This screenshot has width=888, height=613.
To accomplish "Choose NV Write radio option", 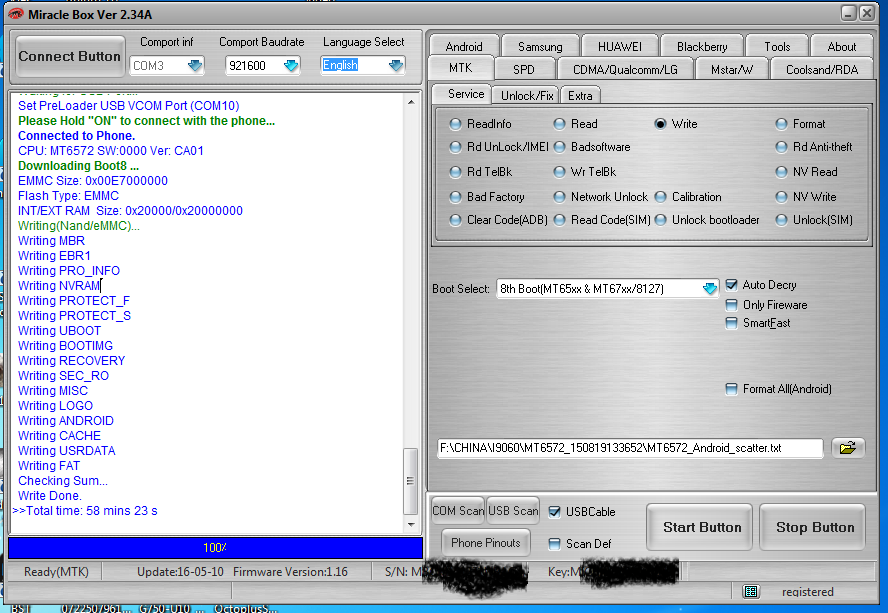I will tap(782, 197).
